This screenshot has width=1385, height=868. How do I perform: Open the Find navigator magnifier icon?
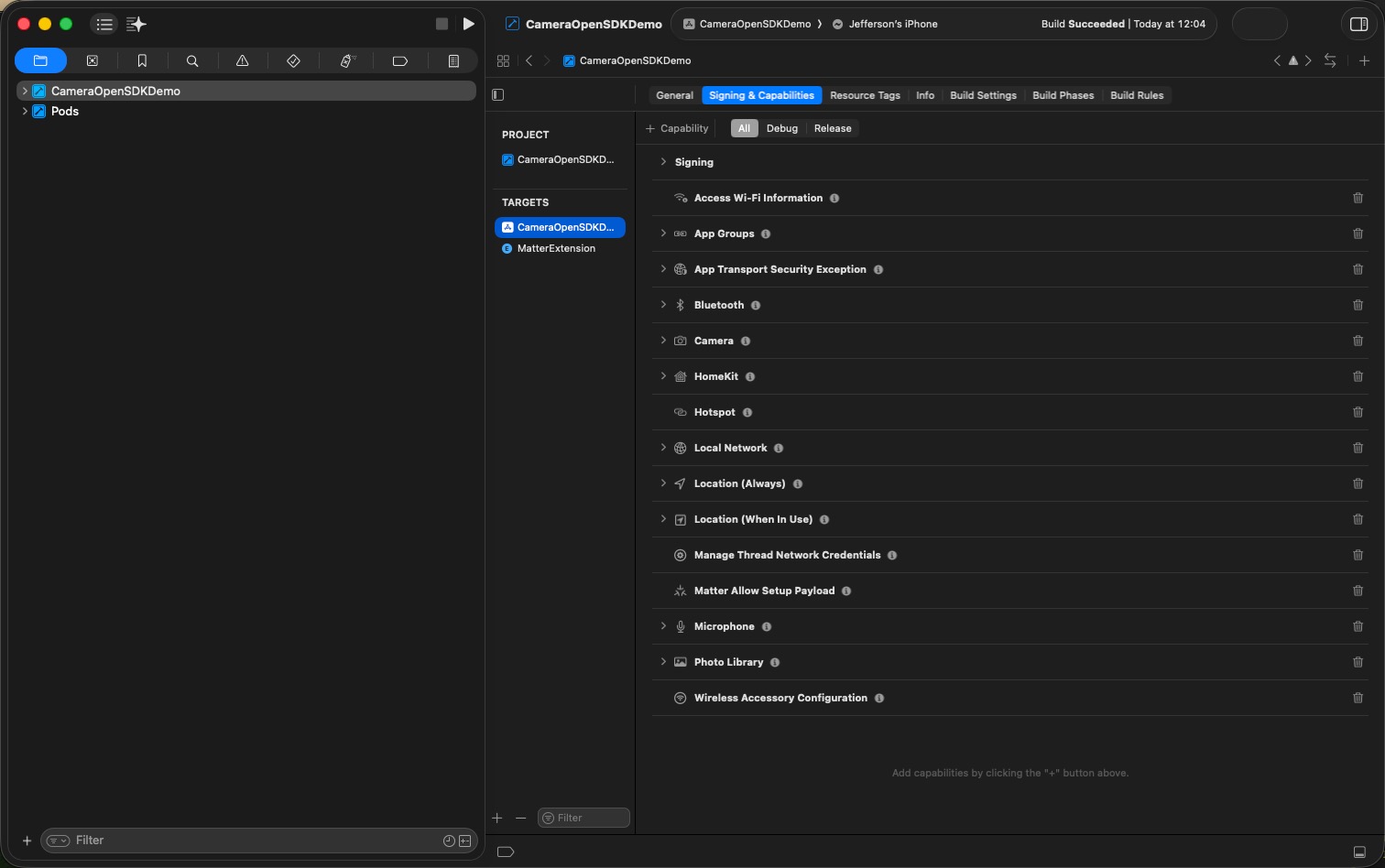click(x=192, y=61)
